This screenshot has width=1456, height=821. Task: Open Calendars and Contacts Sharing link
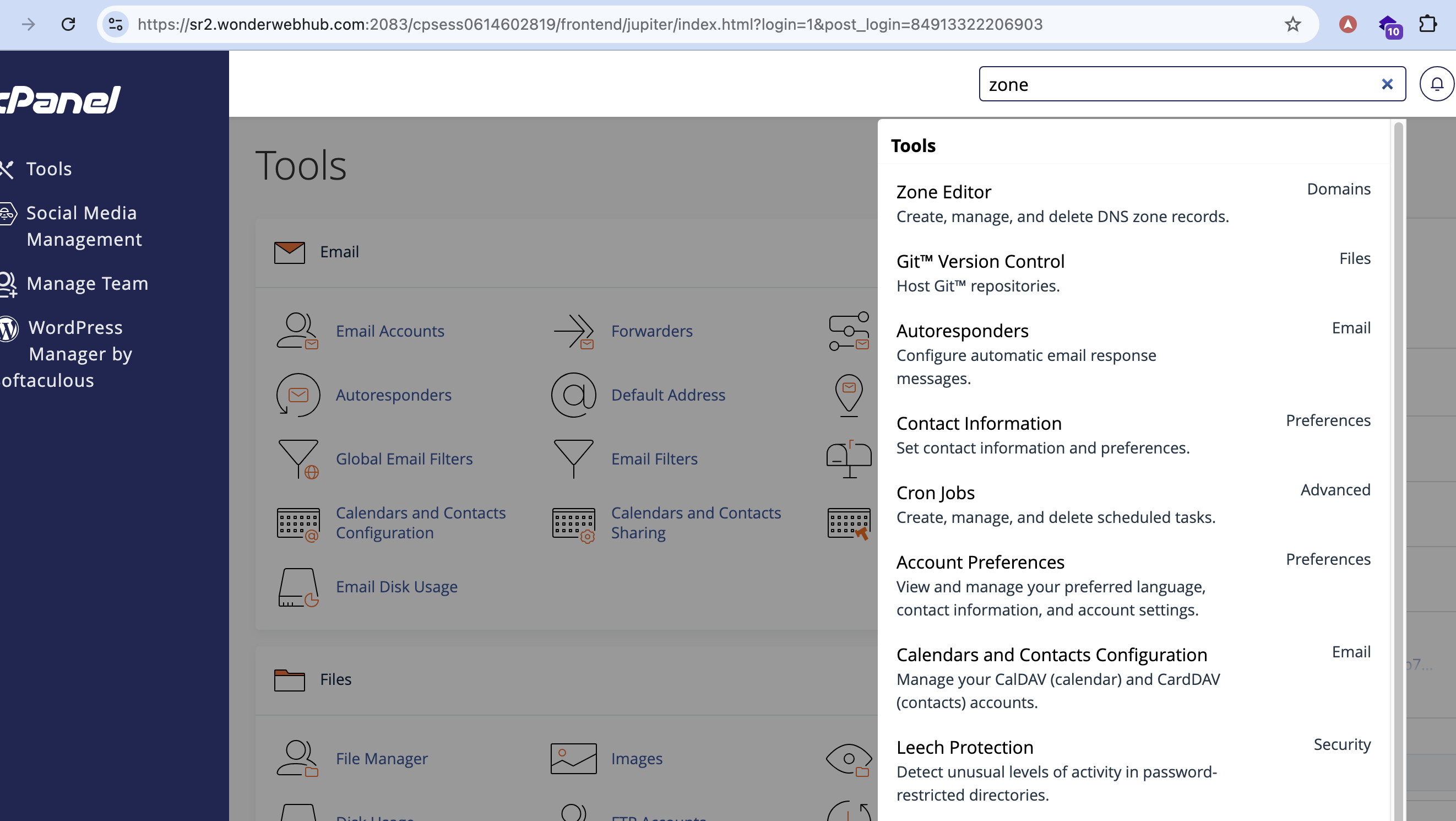[x=695, y=522]
